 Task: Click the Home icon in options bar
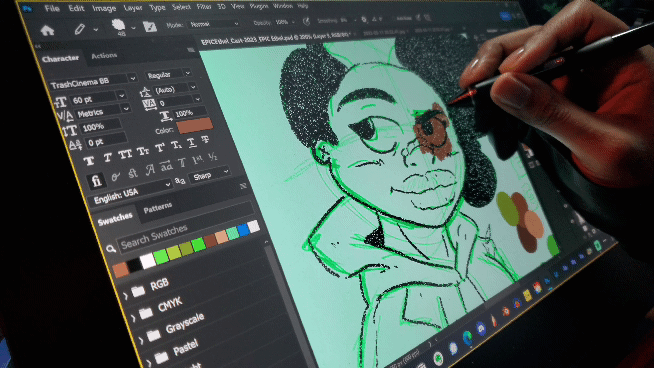pyautogui.click(x=47, y=30)
